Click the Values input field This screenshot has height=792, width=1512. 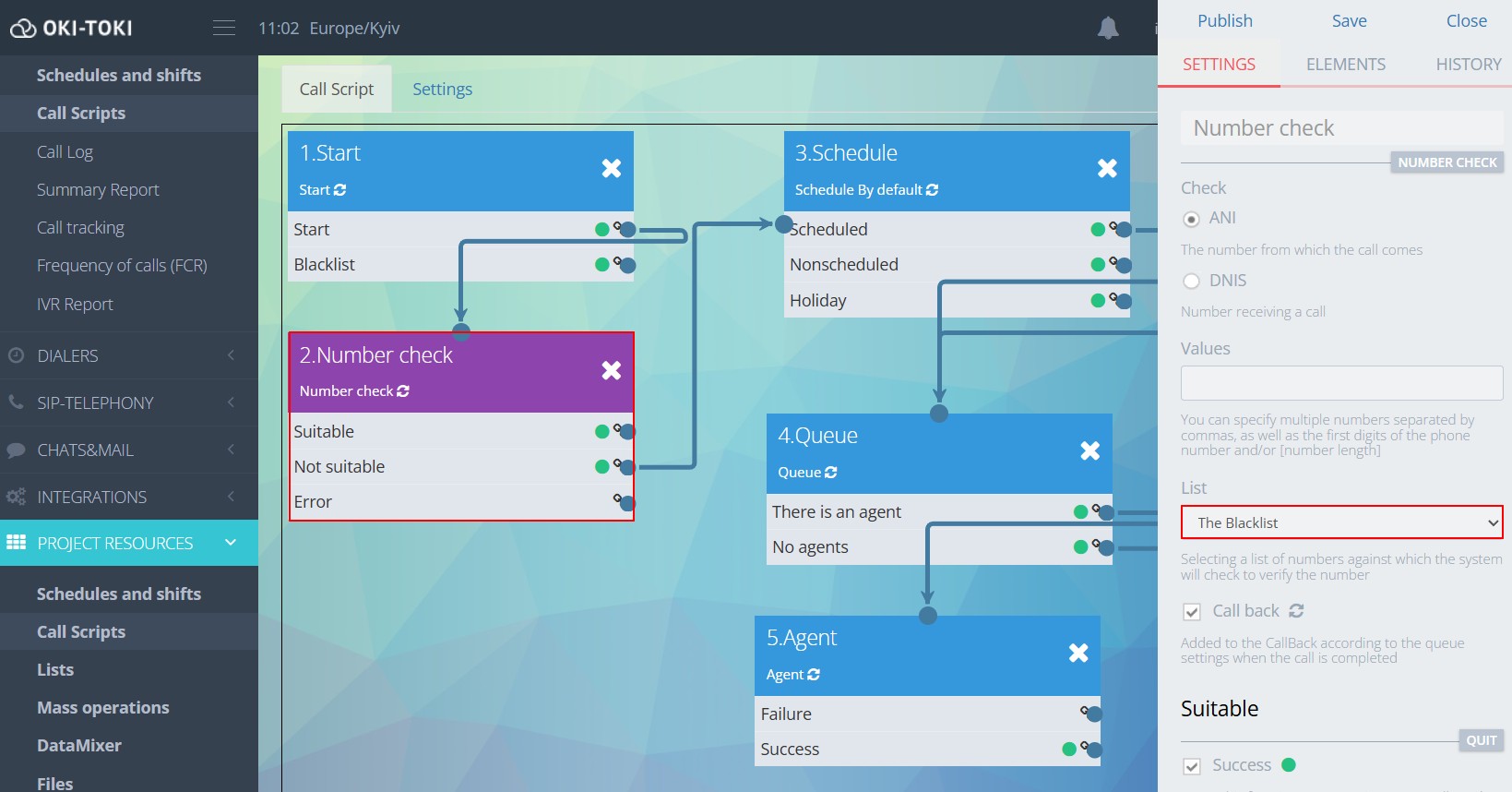click(1341, 383)
